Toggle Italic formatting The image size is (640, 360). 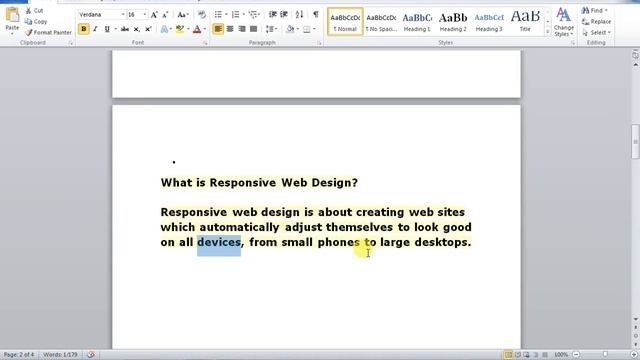[95, 29]
